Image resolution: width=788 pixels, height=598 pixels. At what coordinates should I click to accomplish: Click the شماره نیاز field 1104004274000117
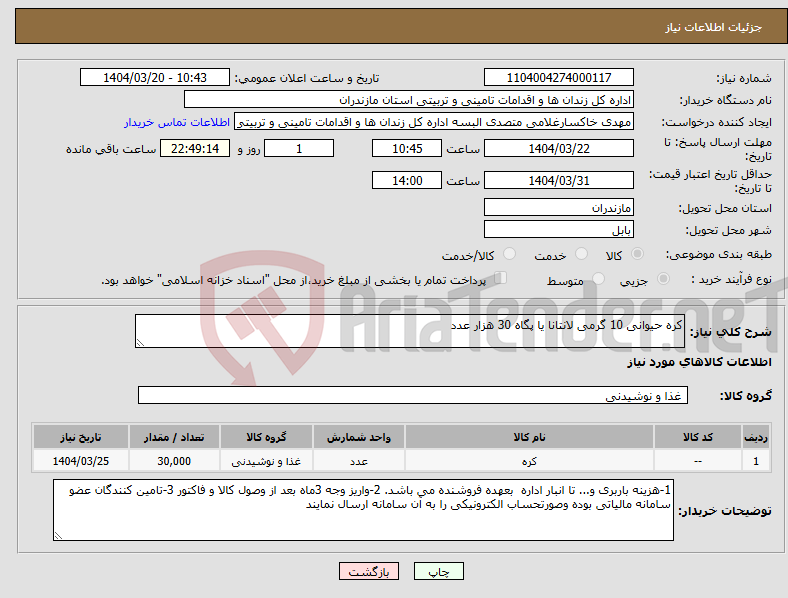558,78
